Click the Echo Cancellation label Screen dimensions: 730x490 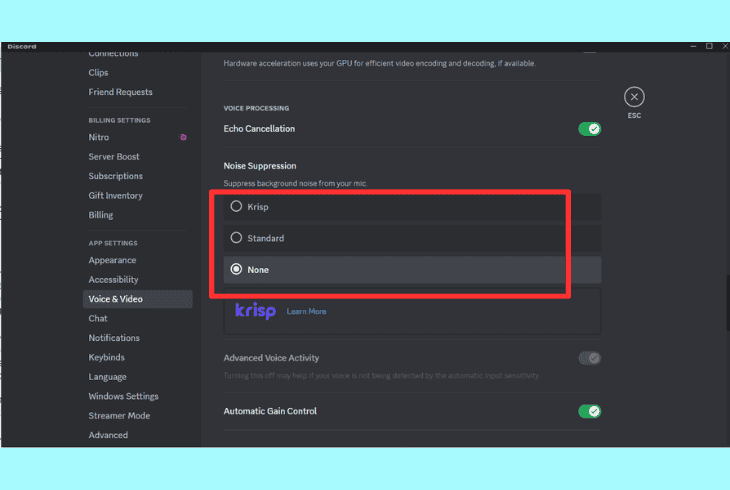[259, 129]
